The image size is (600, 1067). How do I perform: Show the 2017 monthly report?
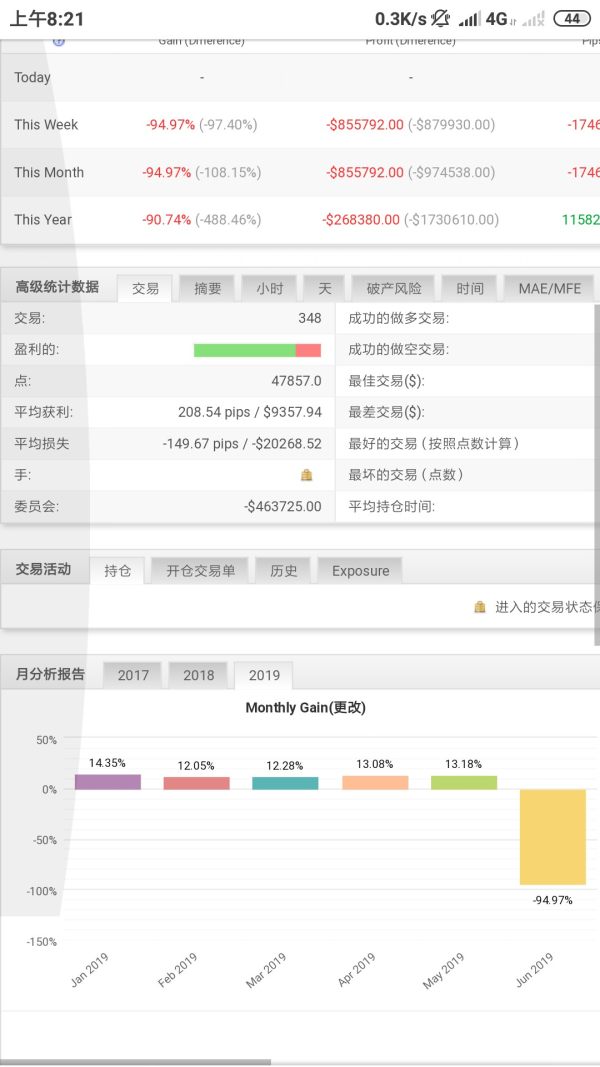(x=133, y=675)
